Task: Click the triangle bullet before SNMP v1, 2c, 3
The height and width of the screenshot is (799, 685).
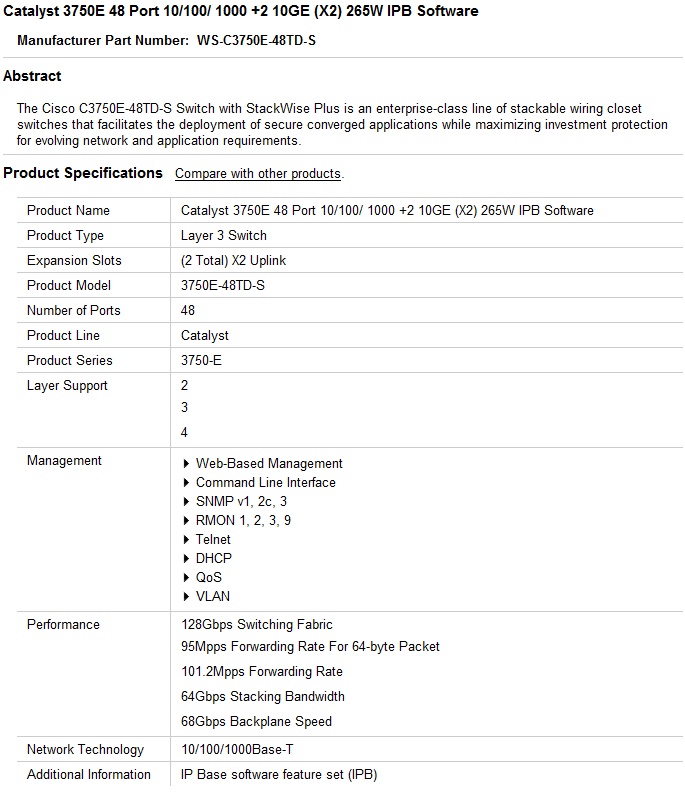Action: [x=187, y=502]
